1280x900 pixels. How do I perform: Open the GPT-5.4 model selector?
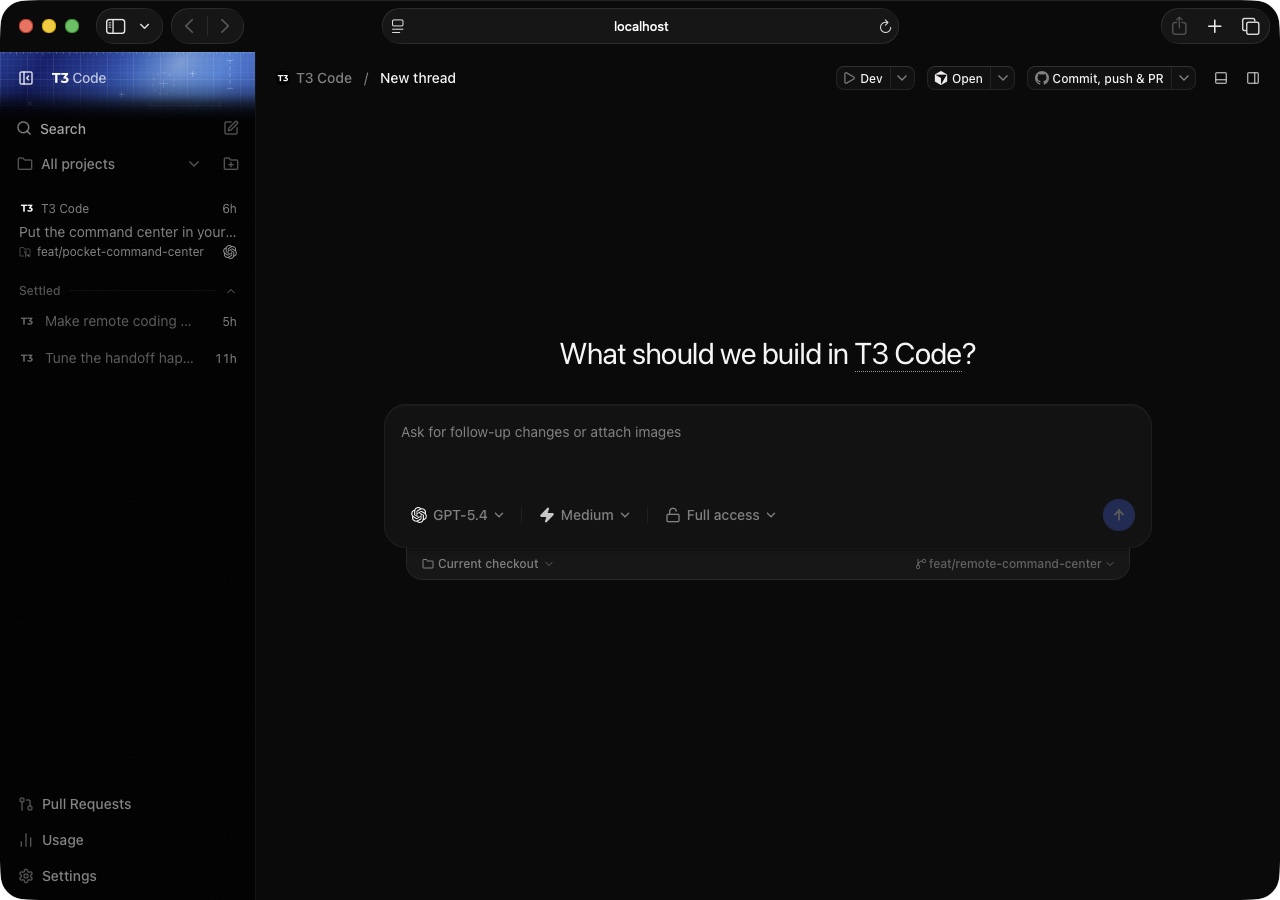pyautogui.click(x=458, y=515)
